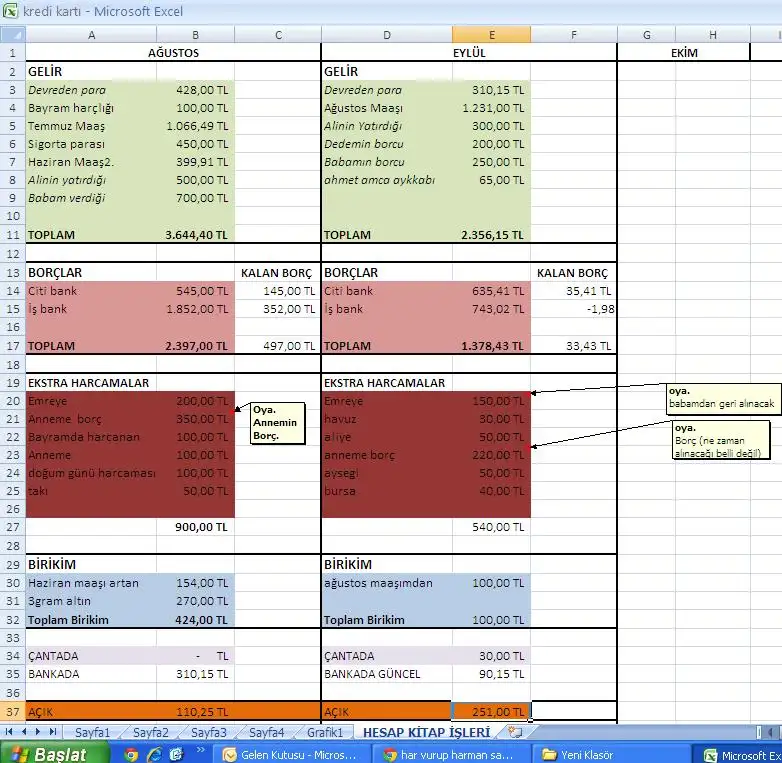
Task: Click the Excel icon in the title bar
Action: [x=10, y=10]
